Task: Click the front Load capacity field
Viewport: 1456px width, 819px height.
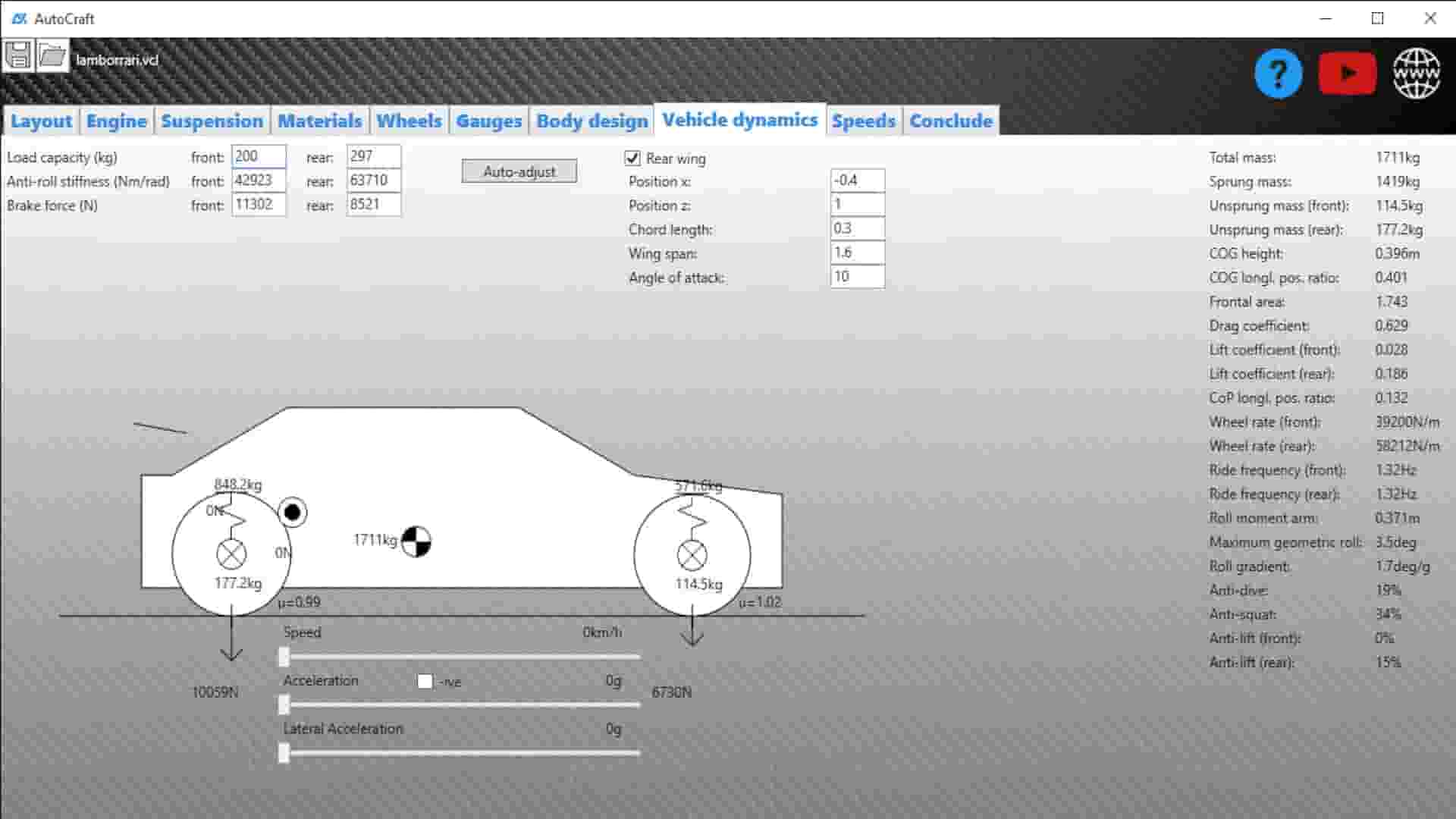Action: pos(259,156)
